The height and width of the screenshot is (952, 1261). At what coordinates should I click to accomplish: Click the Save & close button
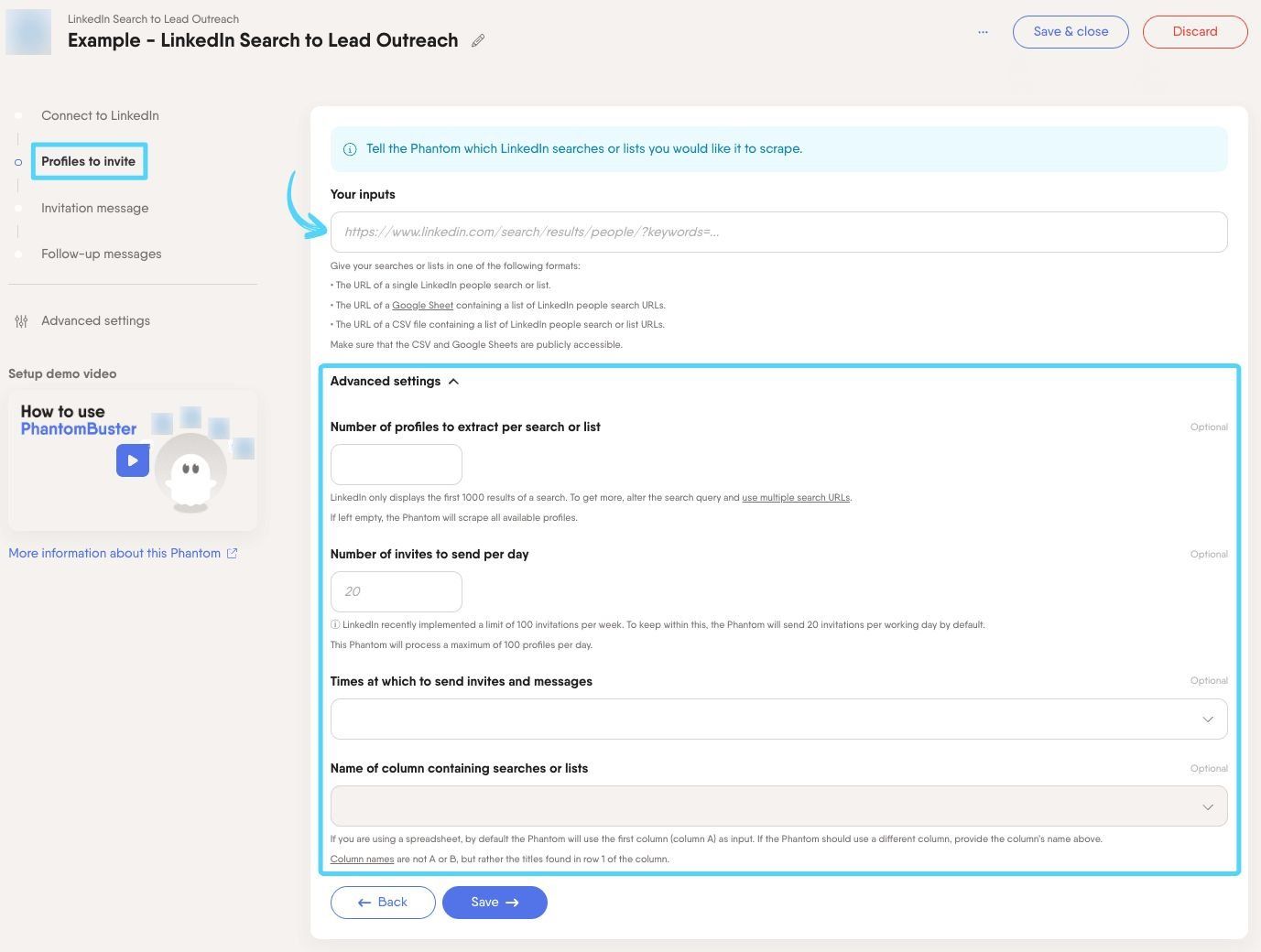1071,31
